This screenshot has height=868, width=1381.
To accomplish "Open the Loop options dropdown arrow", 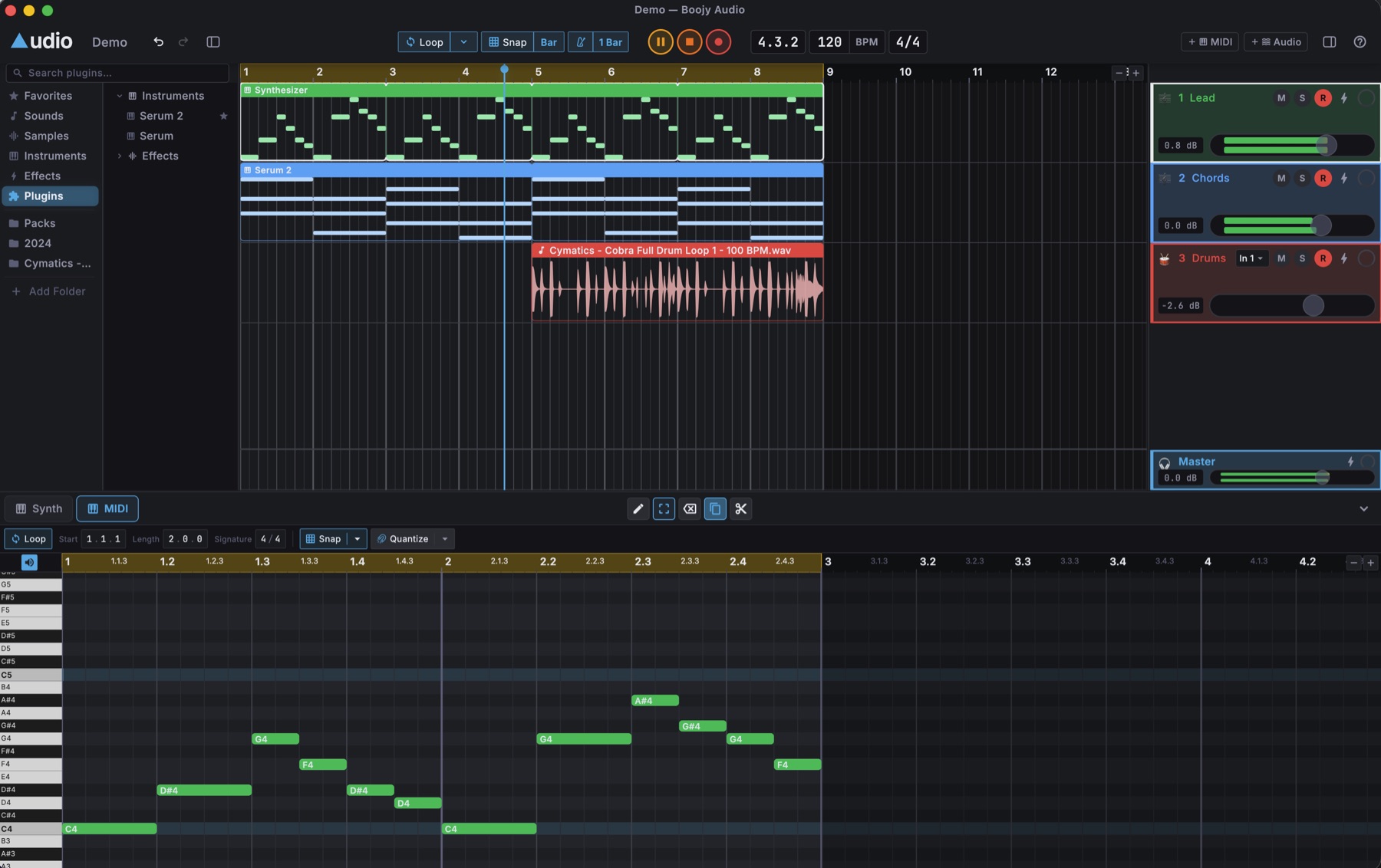I will [463, 41].
